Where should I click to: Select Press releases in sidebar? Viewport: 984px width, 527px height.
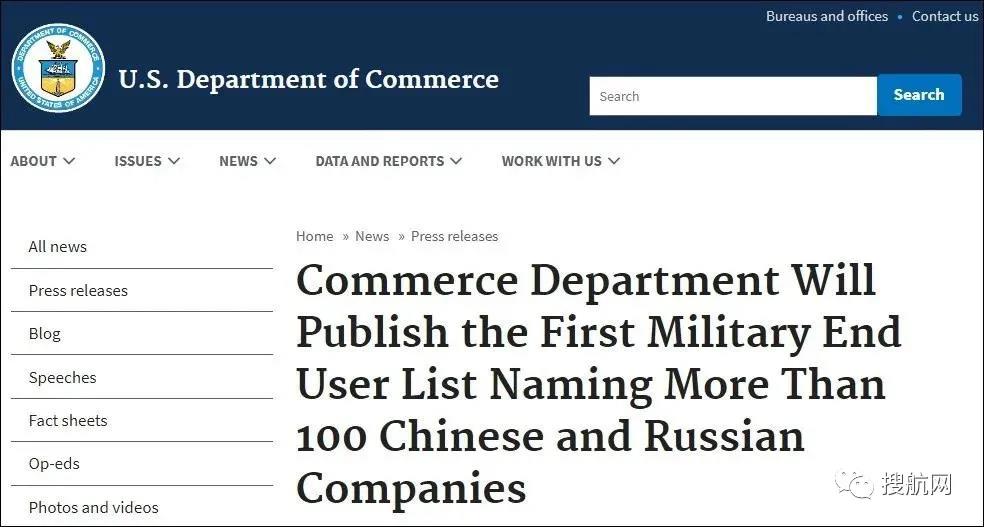tap(78, 290)
